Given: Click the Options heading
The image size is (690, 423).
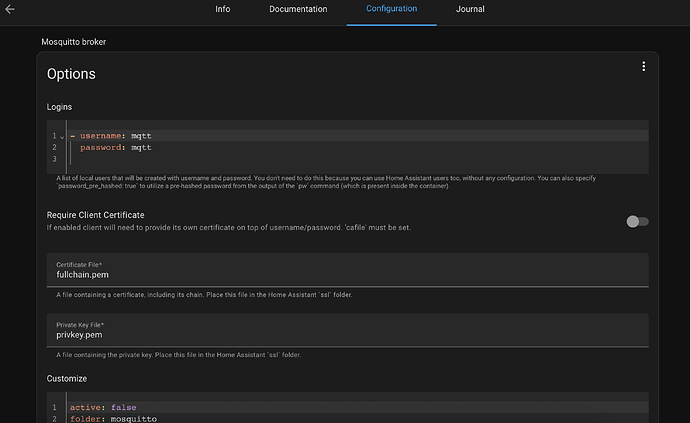Looking at the screenshot, I should click(x=71, y=74).
